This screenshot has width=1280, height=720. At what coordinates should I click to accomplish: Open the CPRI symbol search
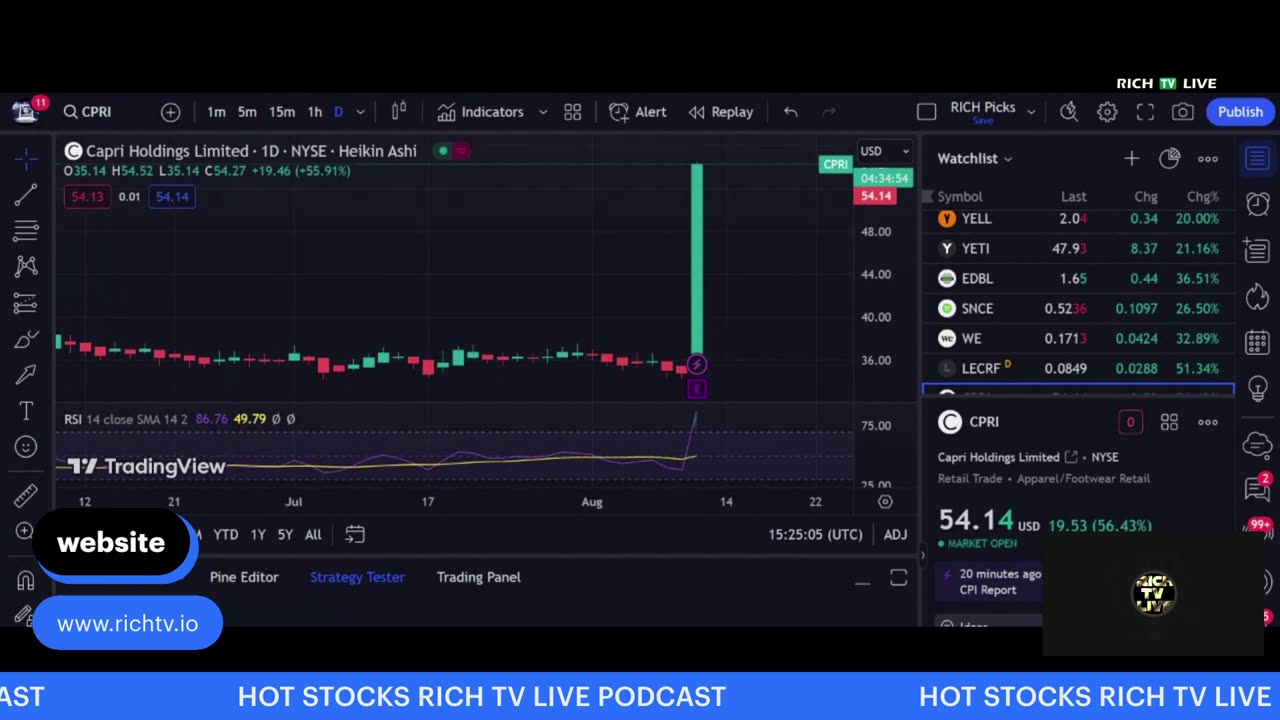pos(88,112)
